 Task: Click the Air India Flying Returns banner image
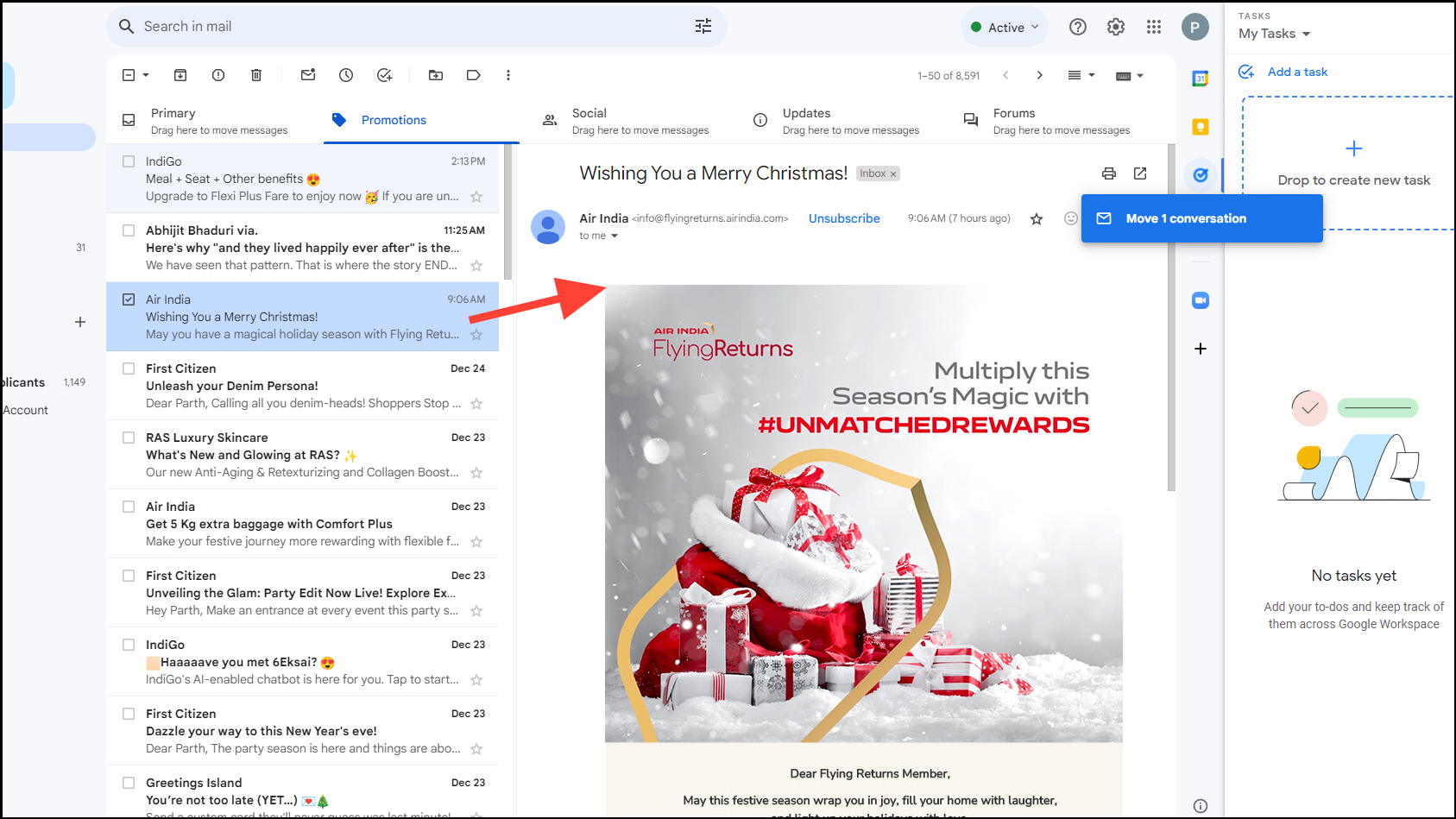[864, 513]
